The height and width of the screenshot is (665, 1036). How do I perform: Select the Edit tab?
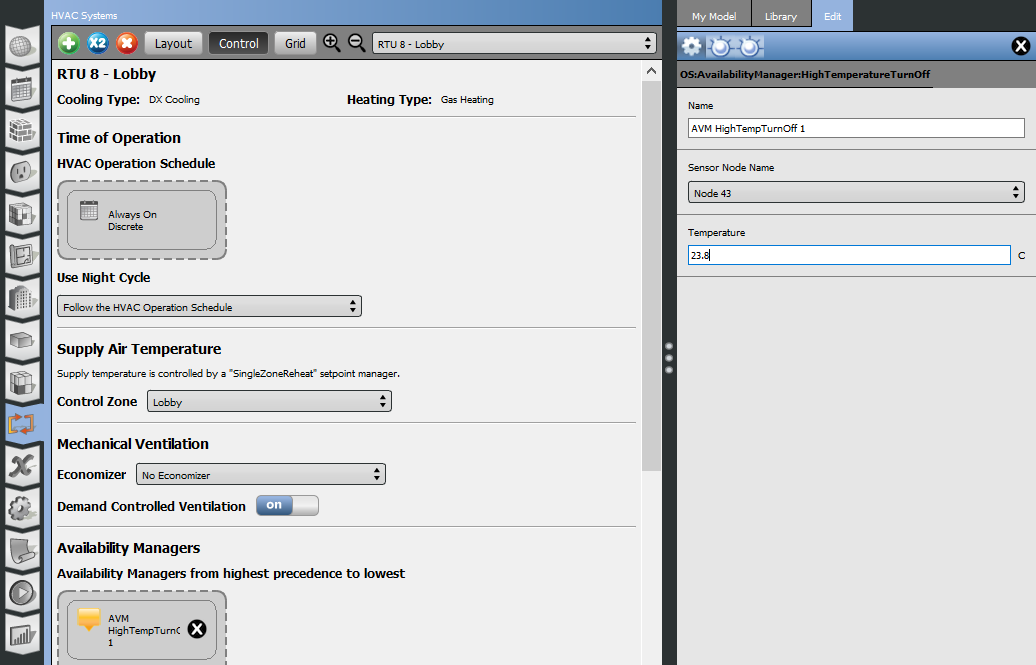832,16
